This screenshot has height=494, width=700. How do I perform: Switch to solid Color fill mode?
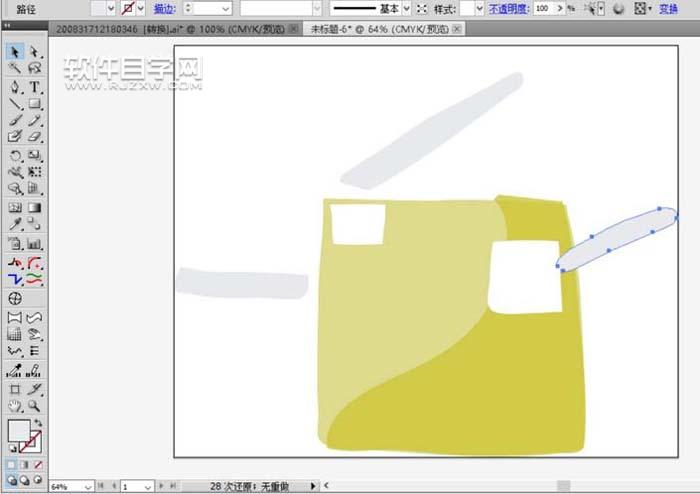(x=12, y=465)
